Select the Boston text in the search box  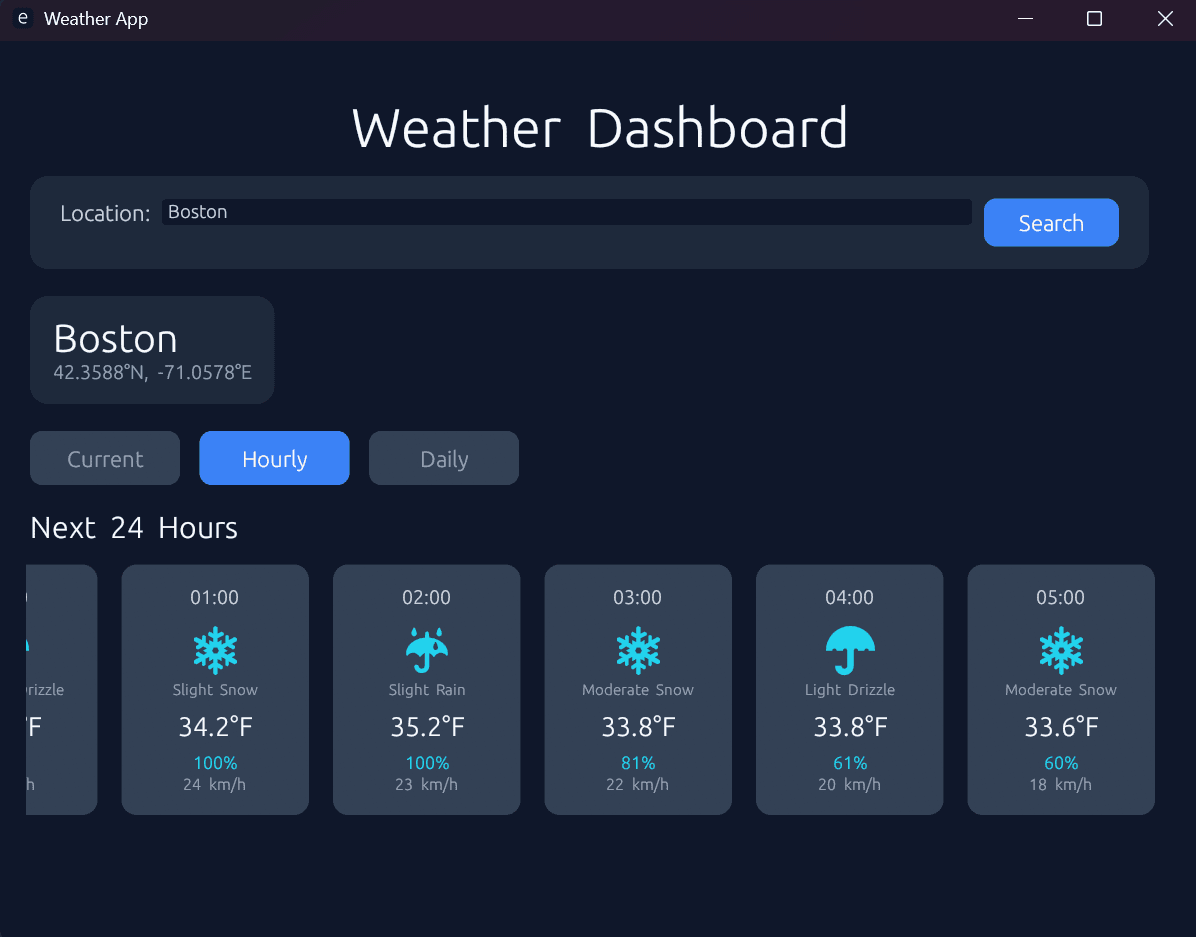[x=197, y=212]
